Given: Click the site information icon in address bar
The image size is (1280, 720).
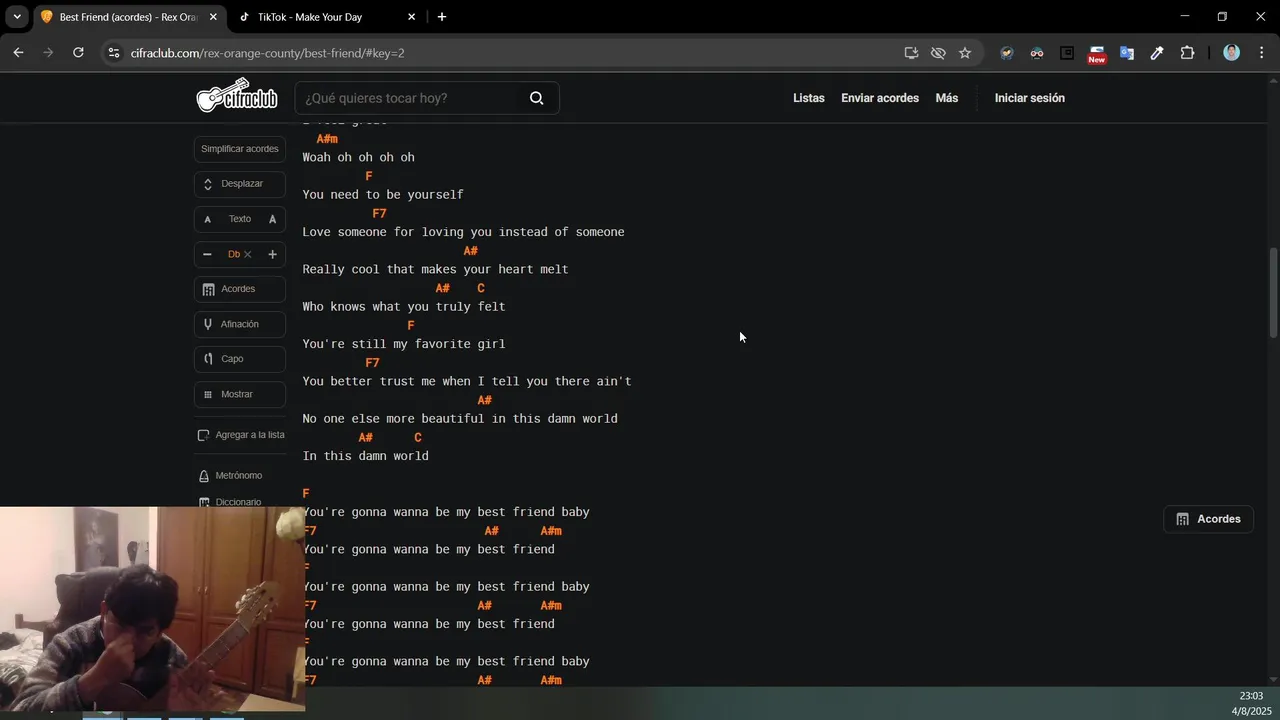Looking at the screenshot, I should tap(113, 53).
